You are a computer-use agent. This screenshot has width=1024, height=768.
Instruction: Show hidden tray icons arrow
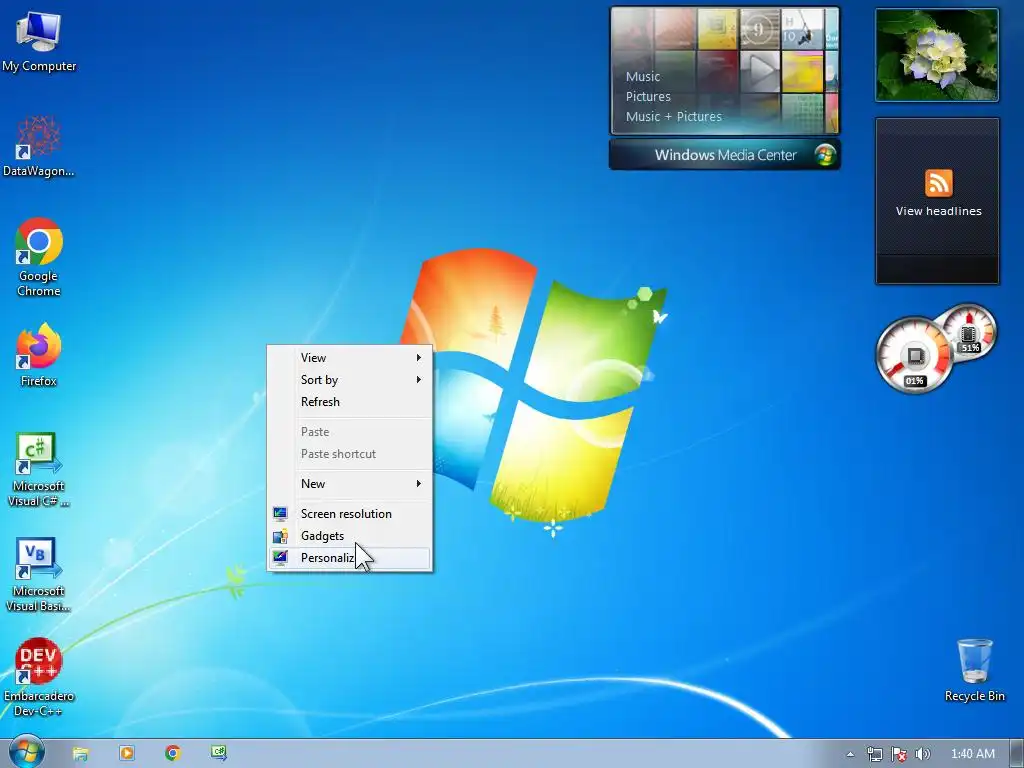[850, 754]
